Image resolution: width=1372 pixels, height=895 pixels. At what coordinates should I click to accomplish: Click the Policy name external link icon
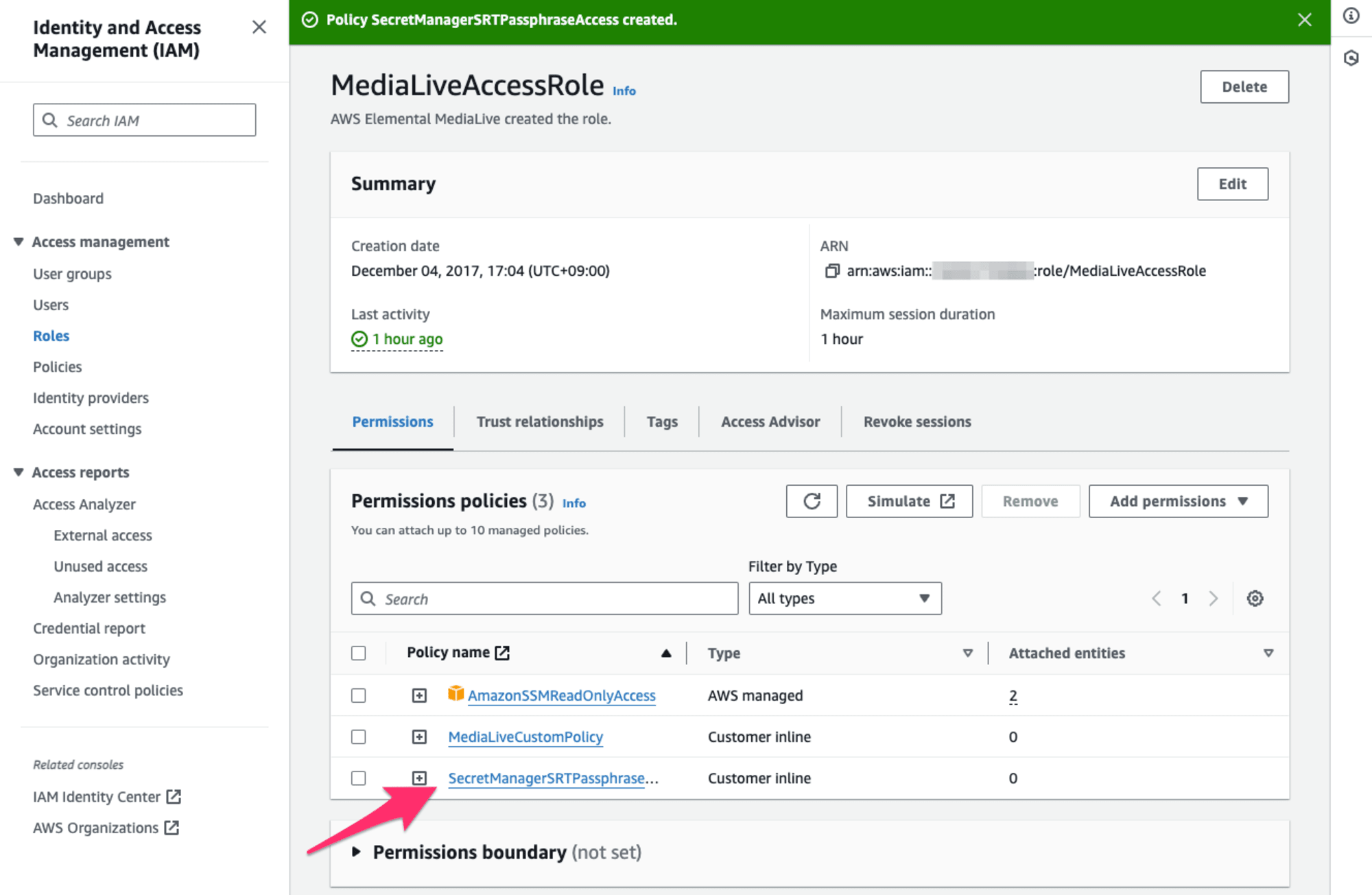[x=502, y=653]
